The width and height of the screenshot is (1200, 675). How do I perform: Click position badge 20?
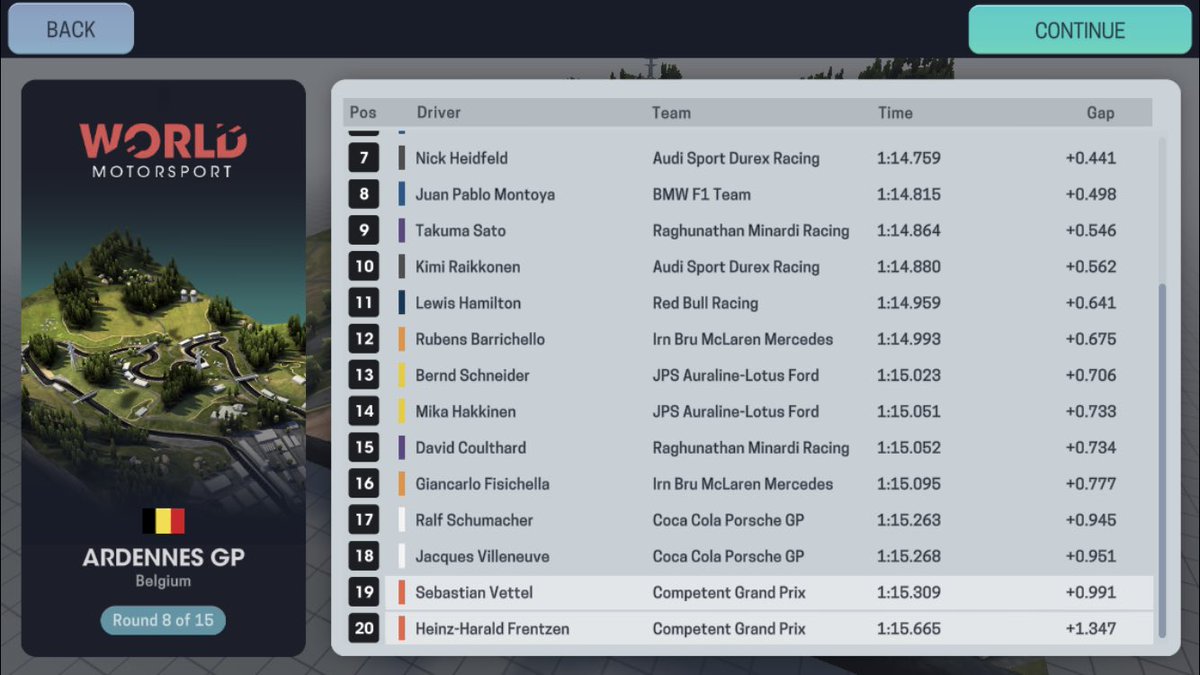click(364, 629)
